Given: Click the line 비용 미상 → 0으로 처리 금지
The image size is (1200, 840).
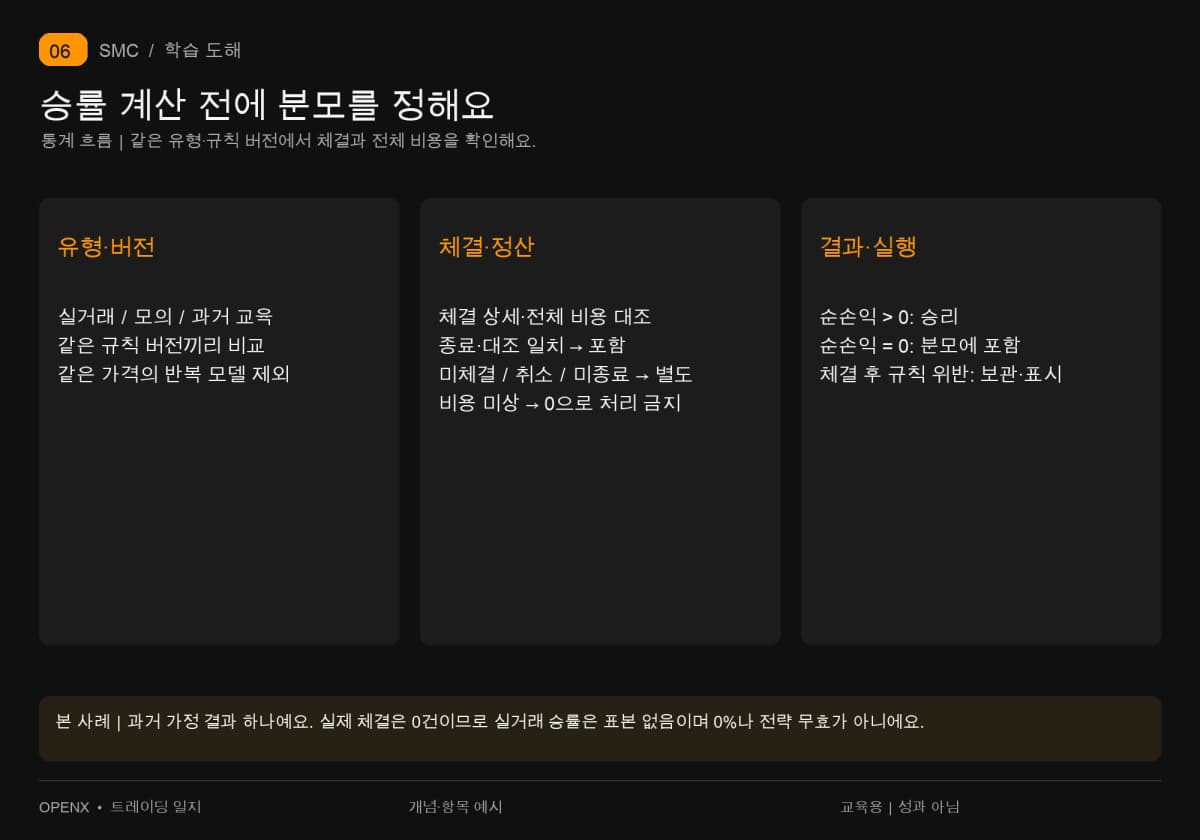Looking at the screenshot, I should [x=560, y=403].
